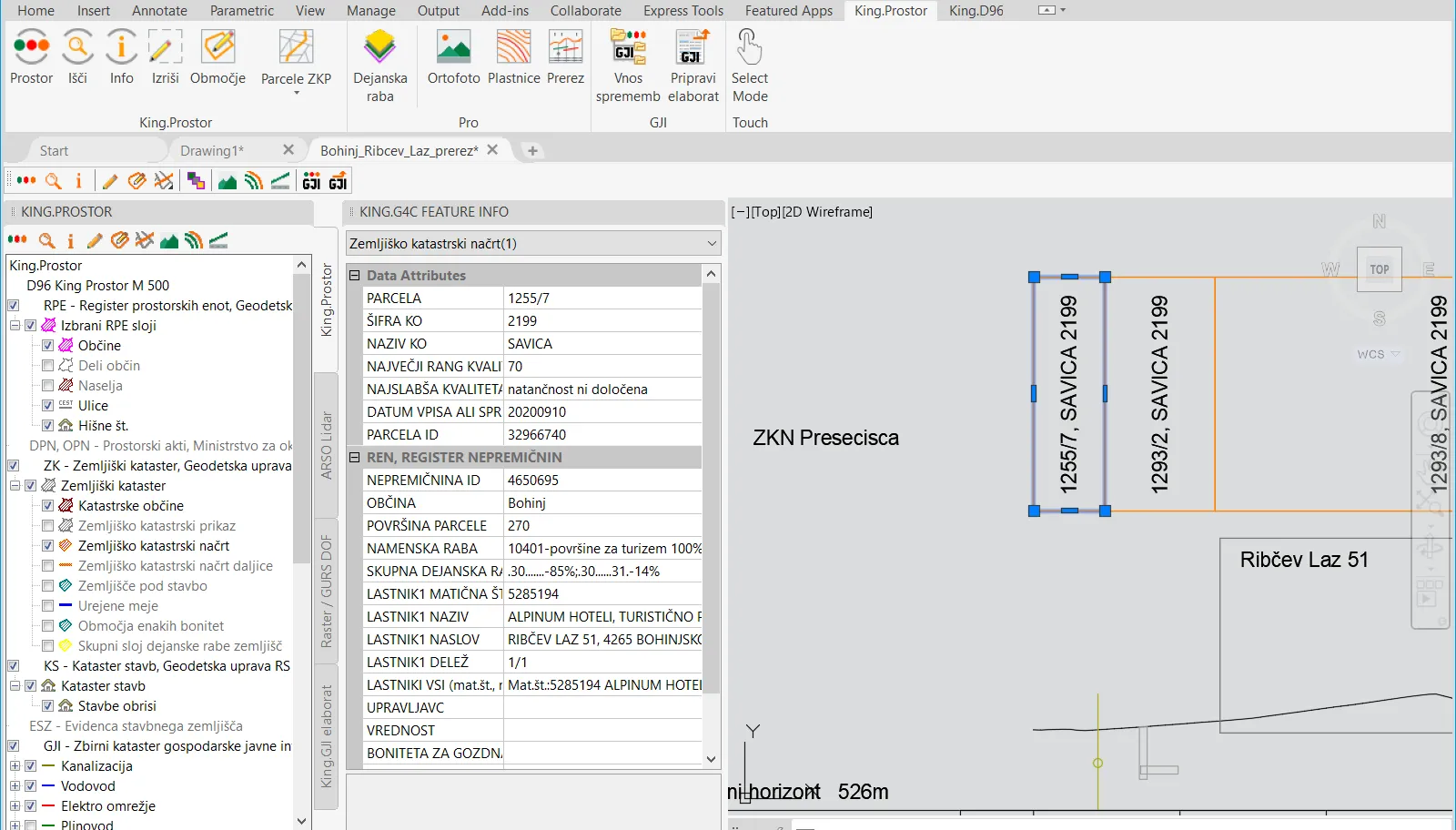Open the Prerez profile tool
This screenshot has width=1456, height=830.
click(565, 47)
